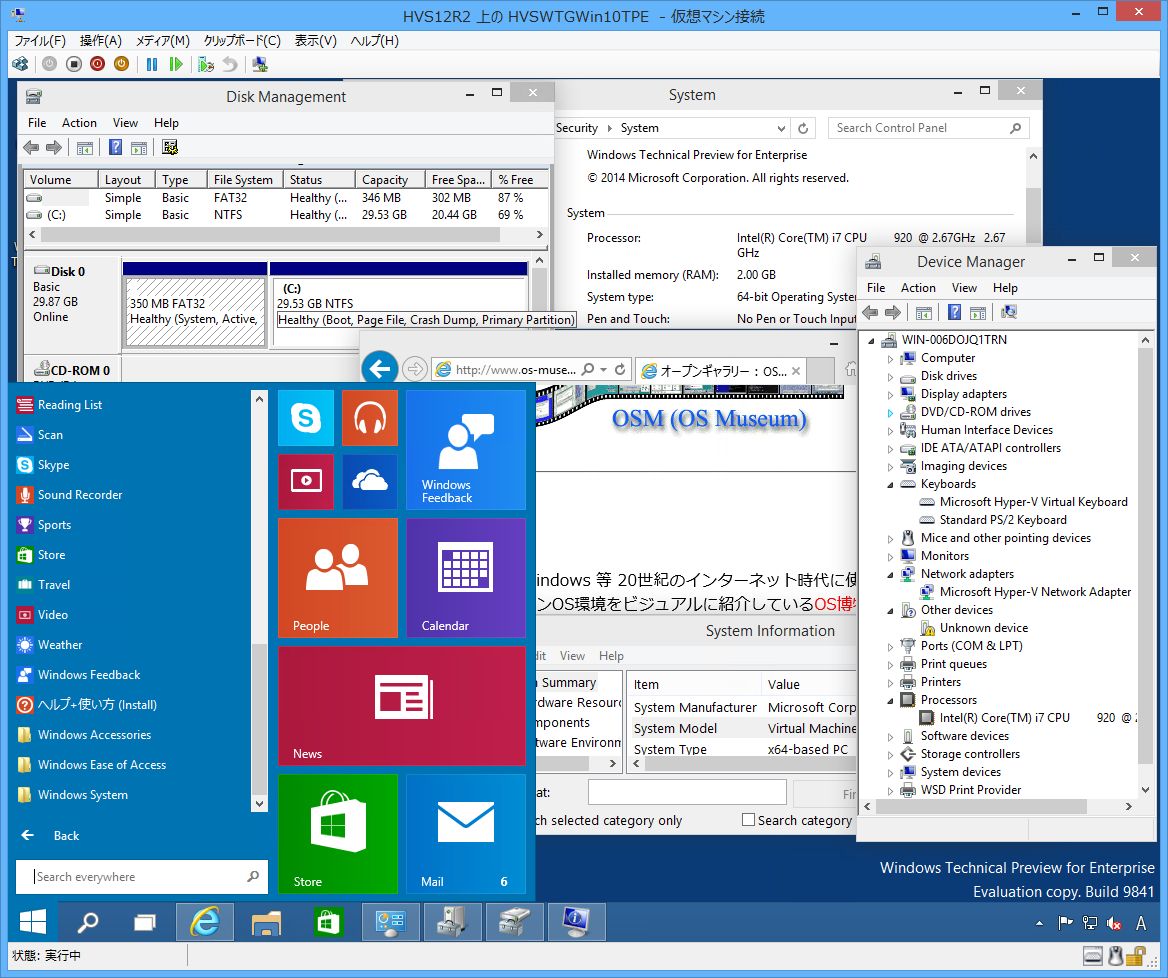Viewport: 1168px width, 978px height.
Task: Refresh the System control panel address bar
Action: (803, 128)
